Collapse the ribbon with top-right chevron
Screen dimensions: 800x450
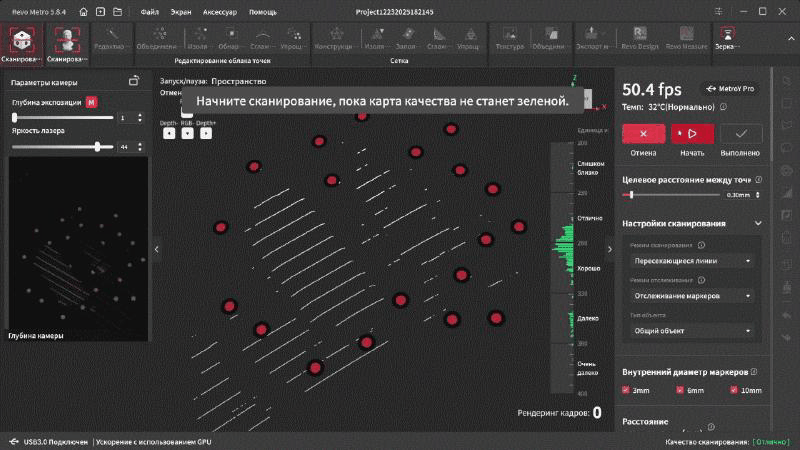pyautogui.click(x=791, y=39)
